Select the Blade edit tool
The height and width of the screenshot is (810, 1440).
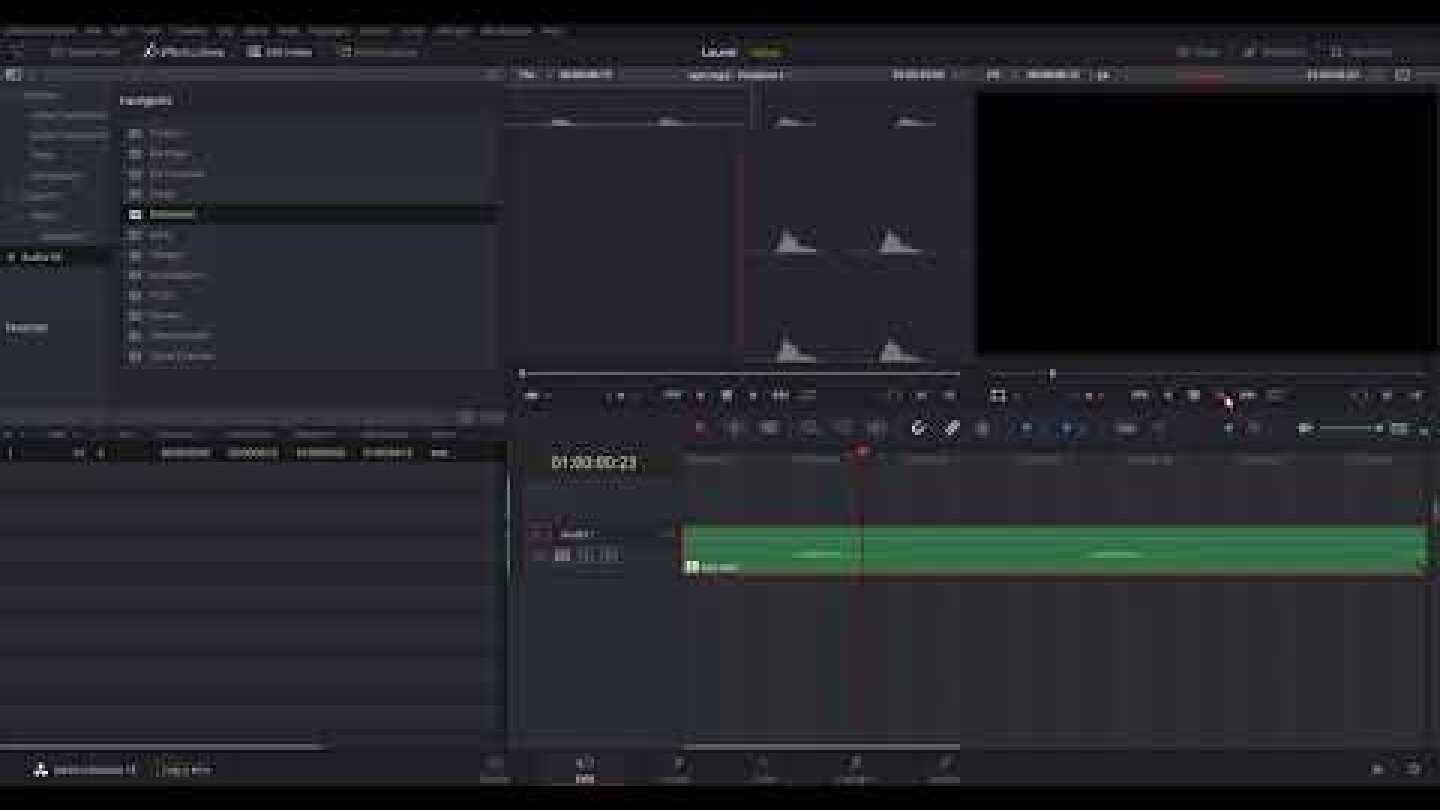[x=808, y=428]
